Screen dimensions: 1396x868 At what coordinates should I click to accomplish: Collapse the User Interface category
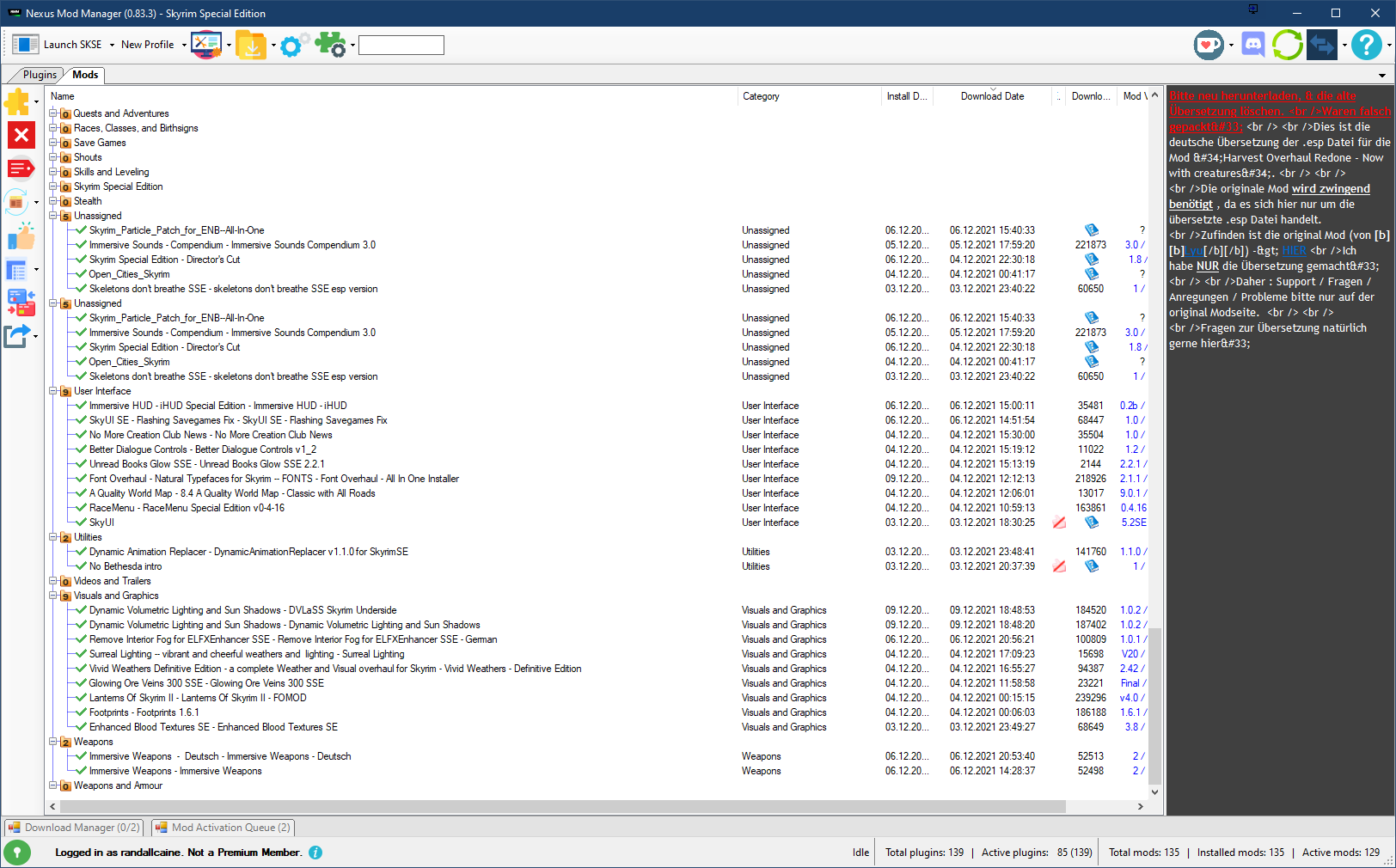[53, 391]
